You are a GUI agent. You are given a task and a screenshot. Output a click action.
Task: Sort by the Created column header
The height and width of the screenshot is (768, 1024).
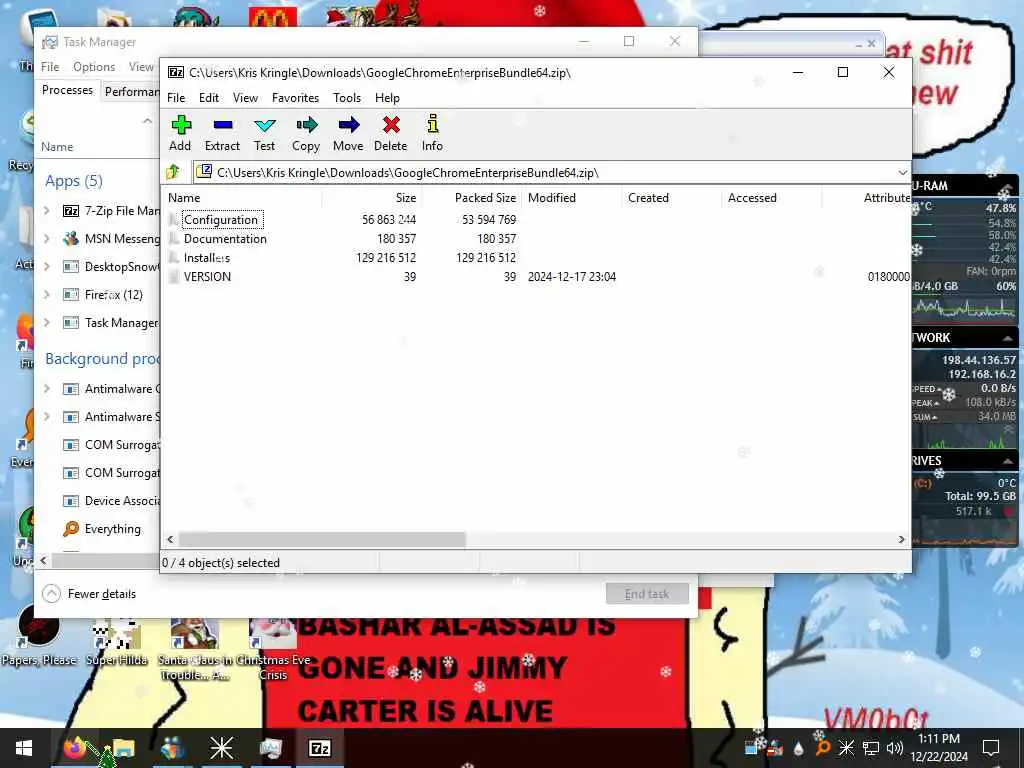click(672, 198)
